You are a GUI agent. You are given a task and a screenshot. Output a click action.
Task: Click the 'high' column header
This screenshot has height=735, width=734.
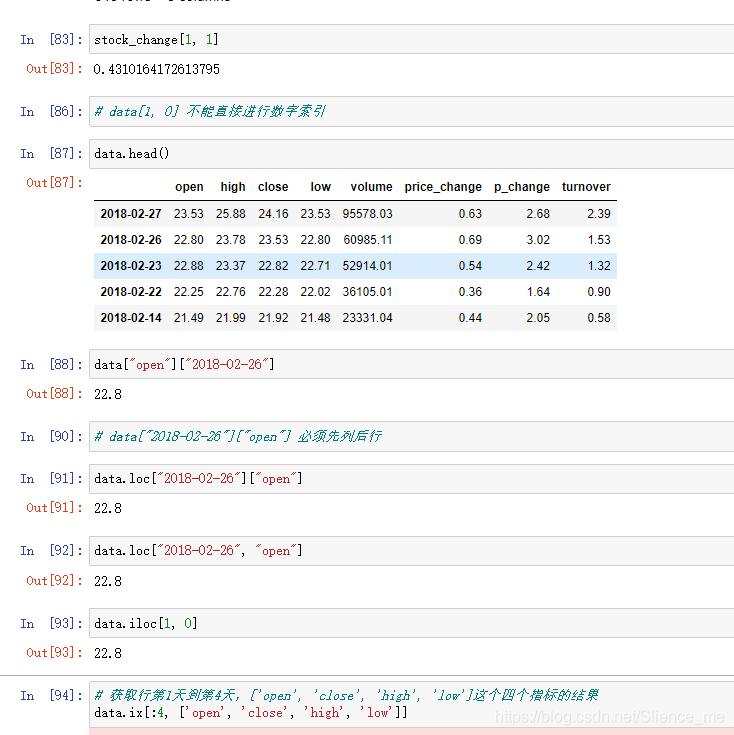[233, 187]
